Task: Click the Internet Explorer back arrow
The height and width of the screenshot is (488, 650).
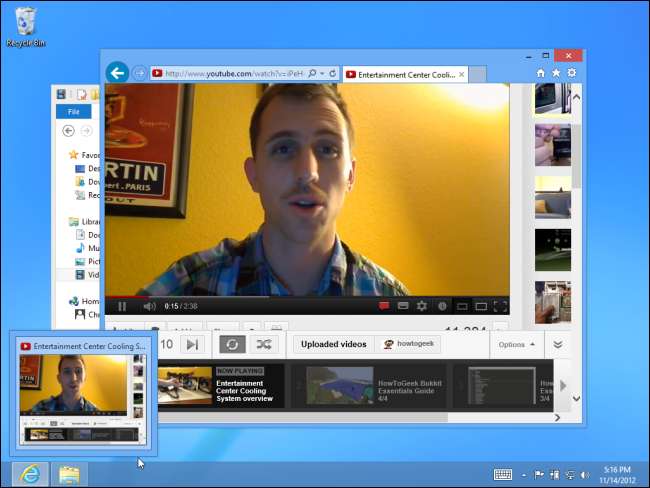Action: 117,73
